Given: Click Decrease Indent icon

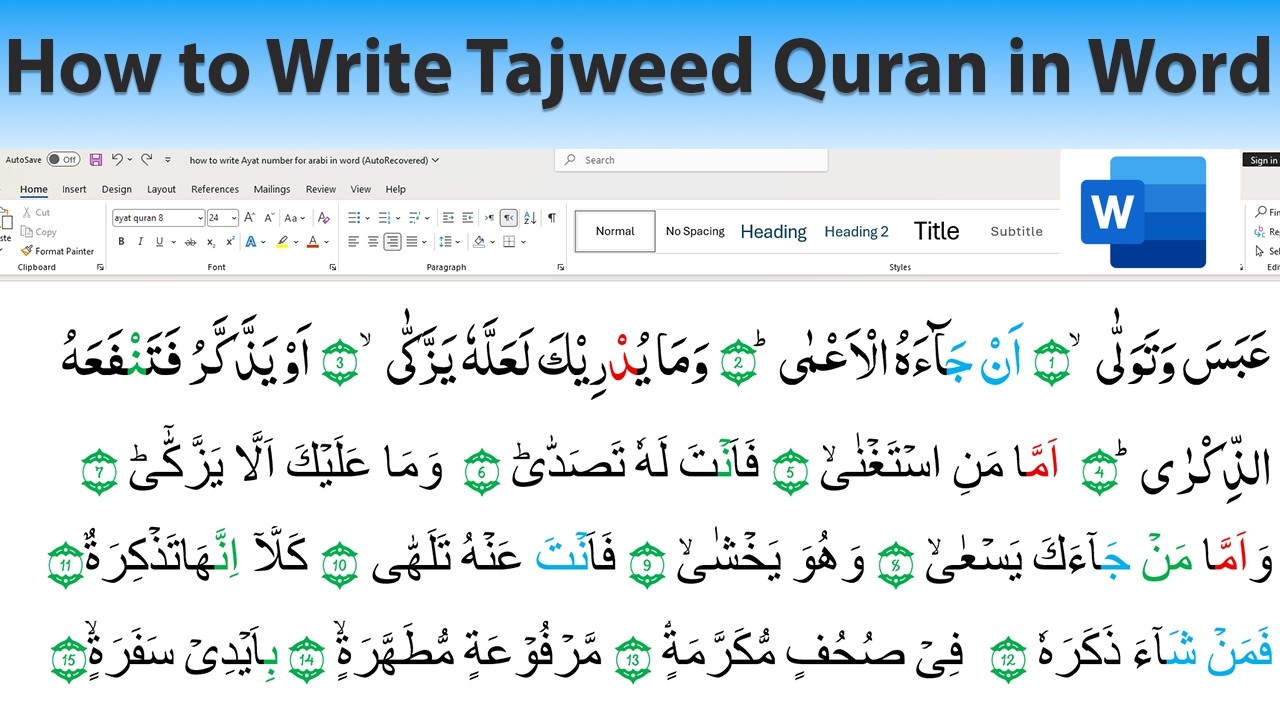Looking at the screenshot, I should pos(448,217).
